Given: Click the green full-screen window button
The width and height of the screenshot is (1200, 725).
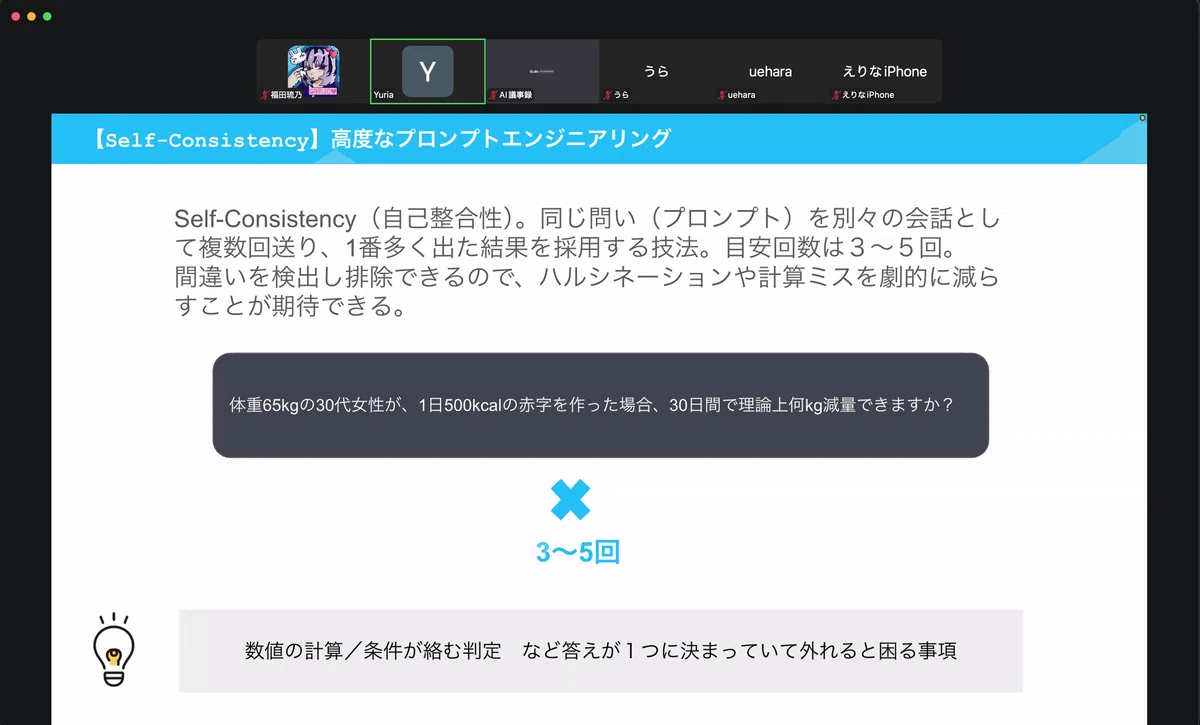Looking at the screenshot, I should (47, 17).
